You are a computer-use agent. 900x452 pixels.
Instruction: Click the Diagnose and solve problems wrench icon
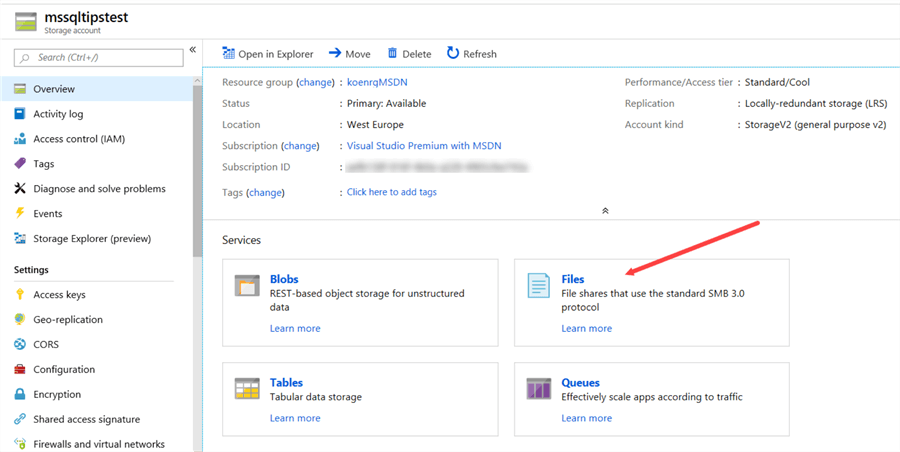(x=20, y=188)
